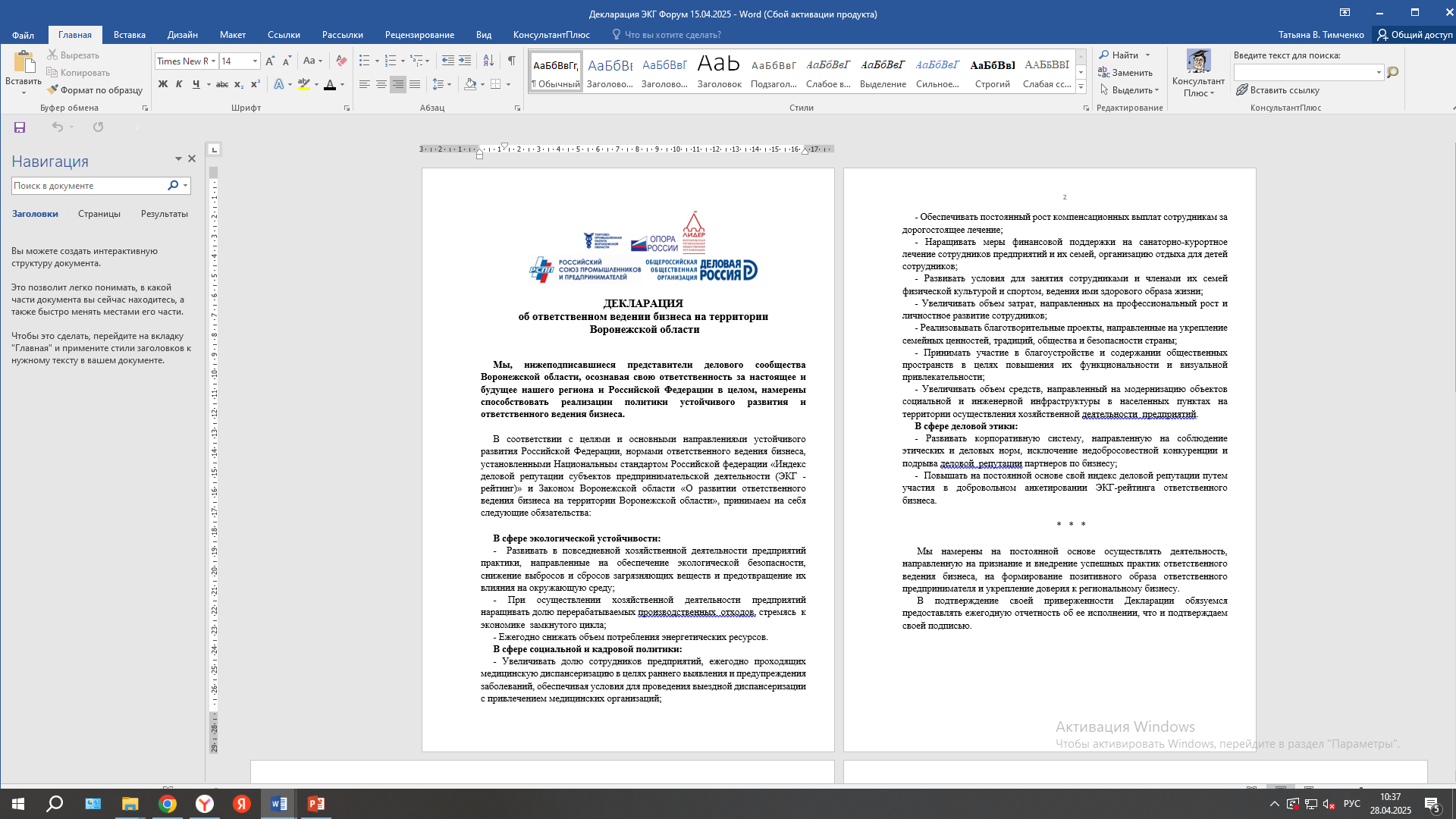1456x819 pixels.
Task: Open the Paragraph dialog launcher in Абзац group
Action: coord(518,108)
